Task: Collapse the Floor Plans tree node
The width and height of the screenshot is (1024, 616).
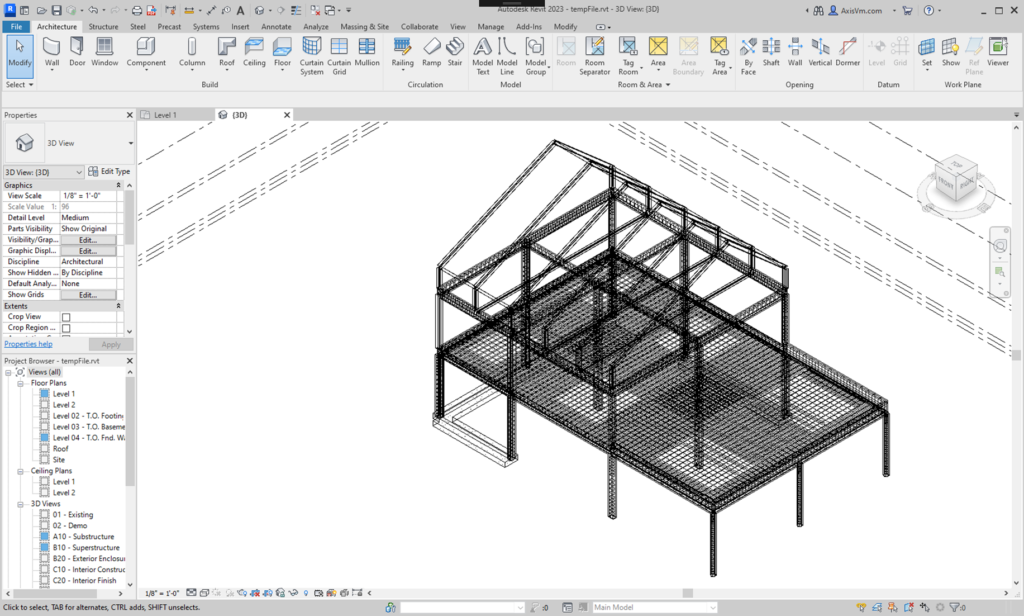Action: point(22,383)
